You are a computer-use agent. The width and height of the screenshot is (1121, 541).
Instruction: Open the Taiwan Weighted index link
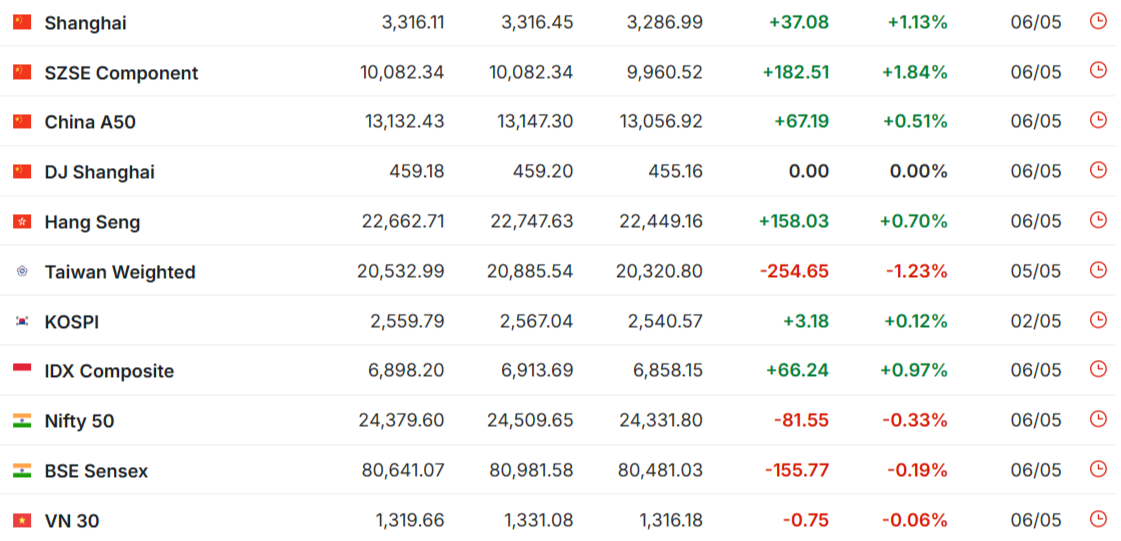[x=120, y=272]
